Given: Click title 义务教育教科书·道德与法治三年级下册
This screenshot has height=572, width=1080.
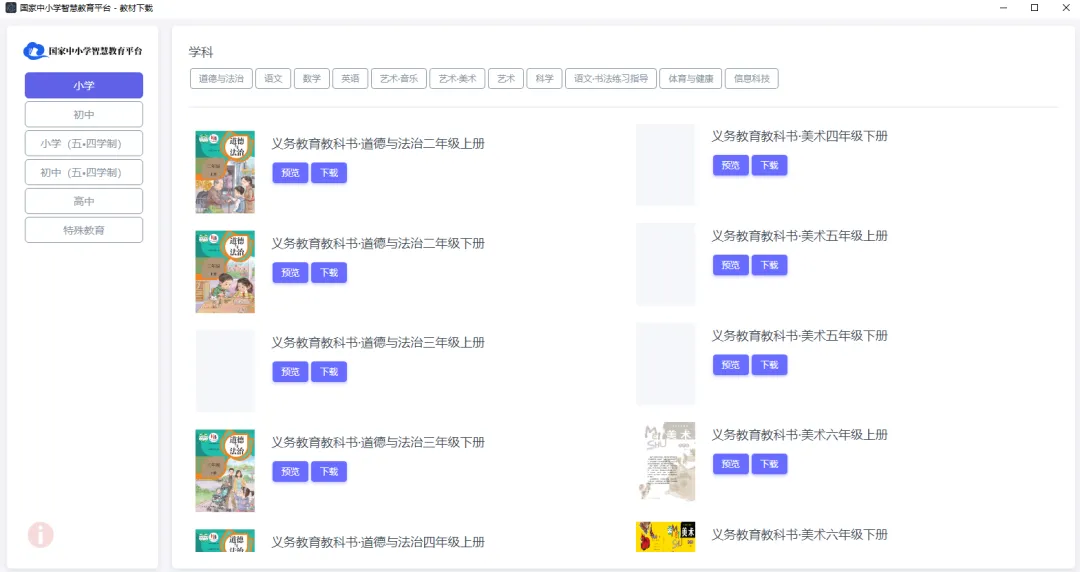Looking at the screenshot, I should (378, 442).
